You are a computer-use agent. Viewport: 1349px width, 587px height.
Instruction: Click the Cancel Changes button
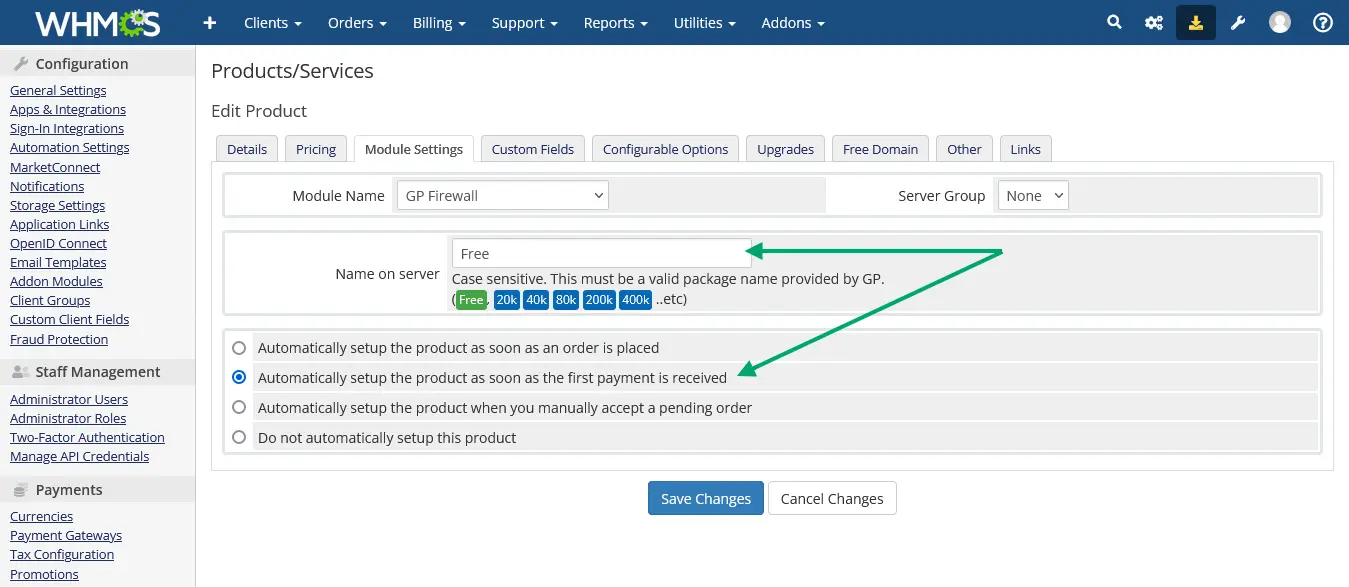coord(832,498)
